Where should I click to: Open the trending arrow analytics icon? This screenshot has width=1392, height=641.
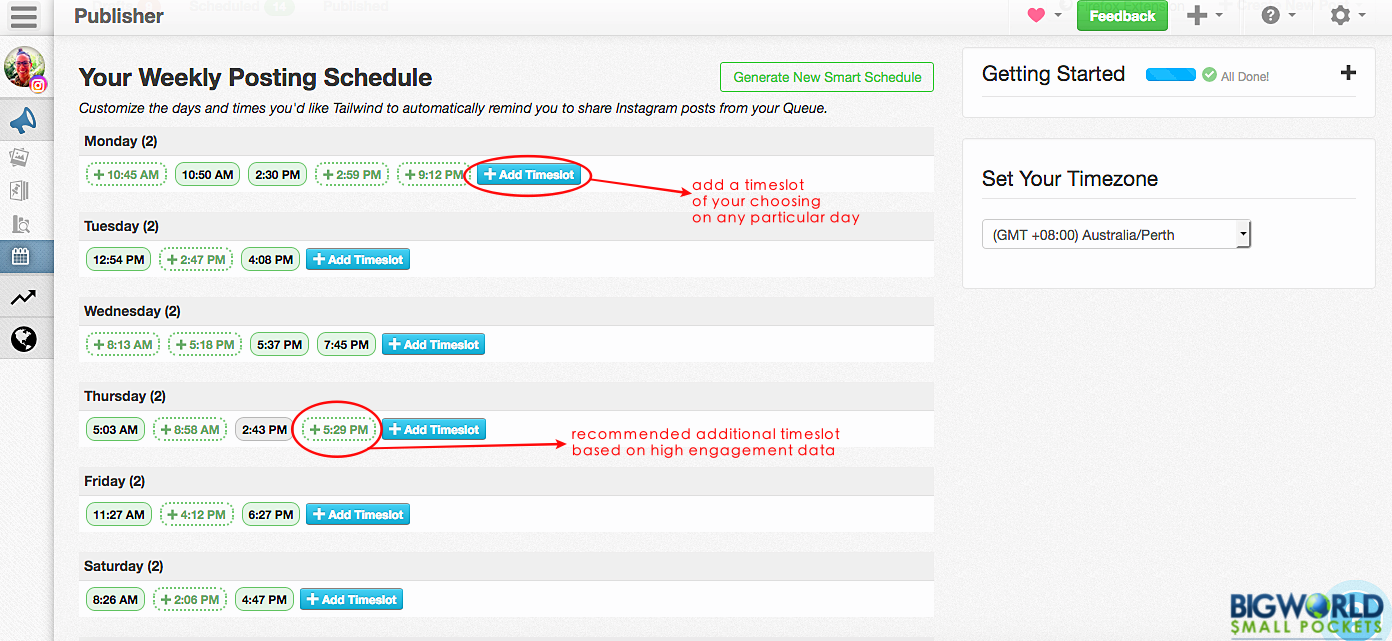pyautogui.click(x=24, y=297)
